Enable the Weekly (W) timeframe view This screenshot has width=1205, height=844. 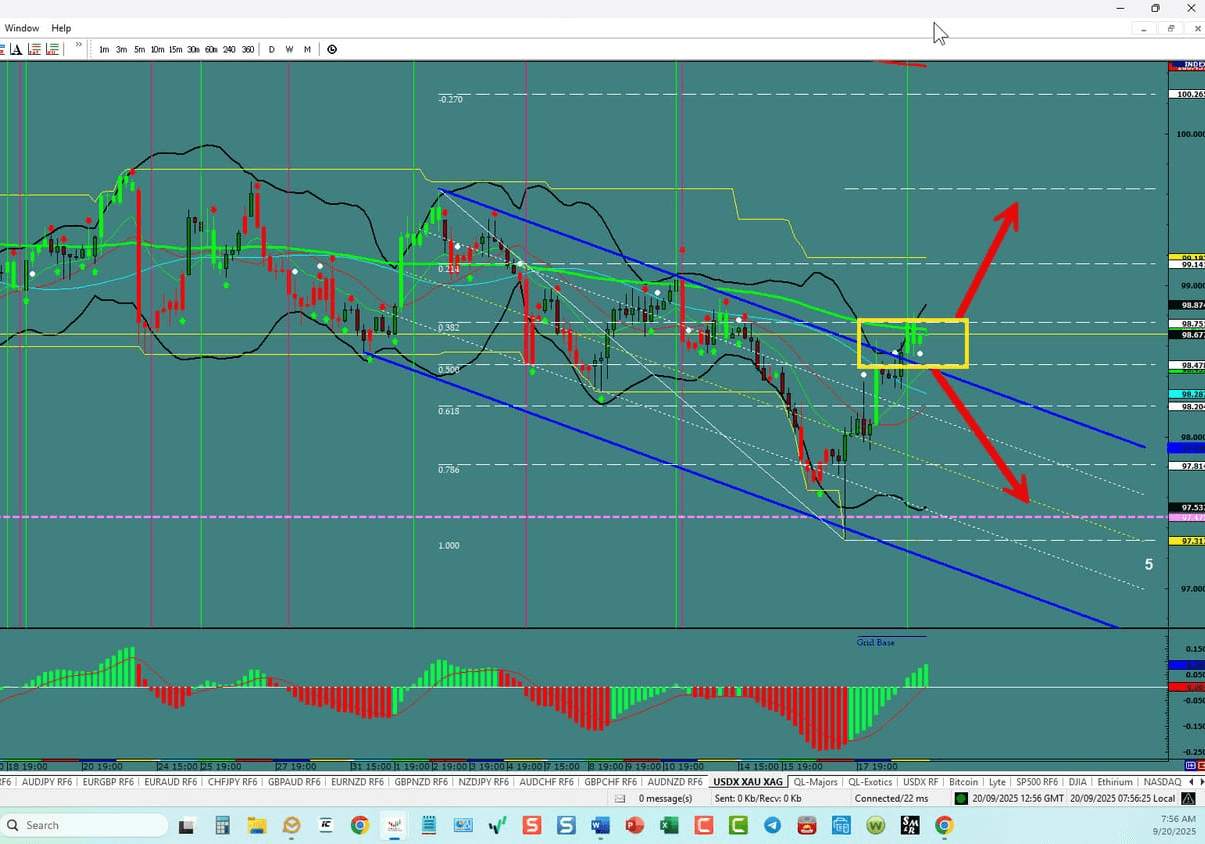[289, 49]
